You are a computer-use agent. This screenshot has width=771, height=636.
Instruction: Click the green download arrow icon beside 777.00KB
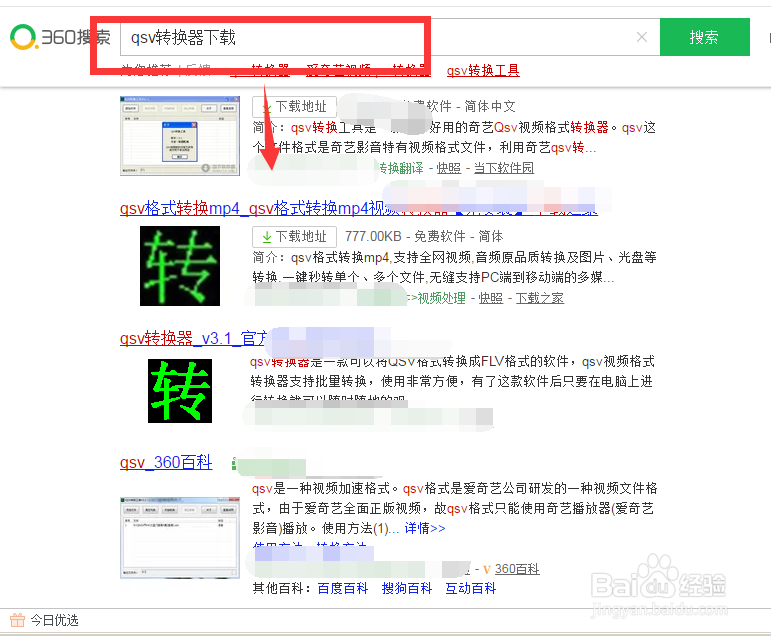click(x=267, y=237)
